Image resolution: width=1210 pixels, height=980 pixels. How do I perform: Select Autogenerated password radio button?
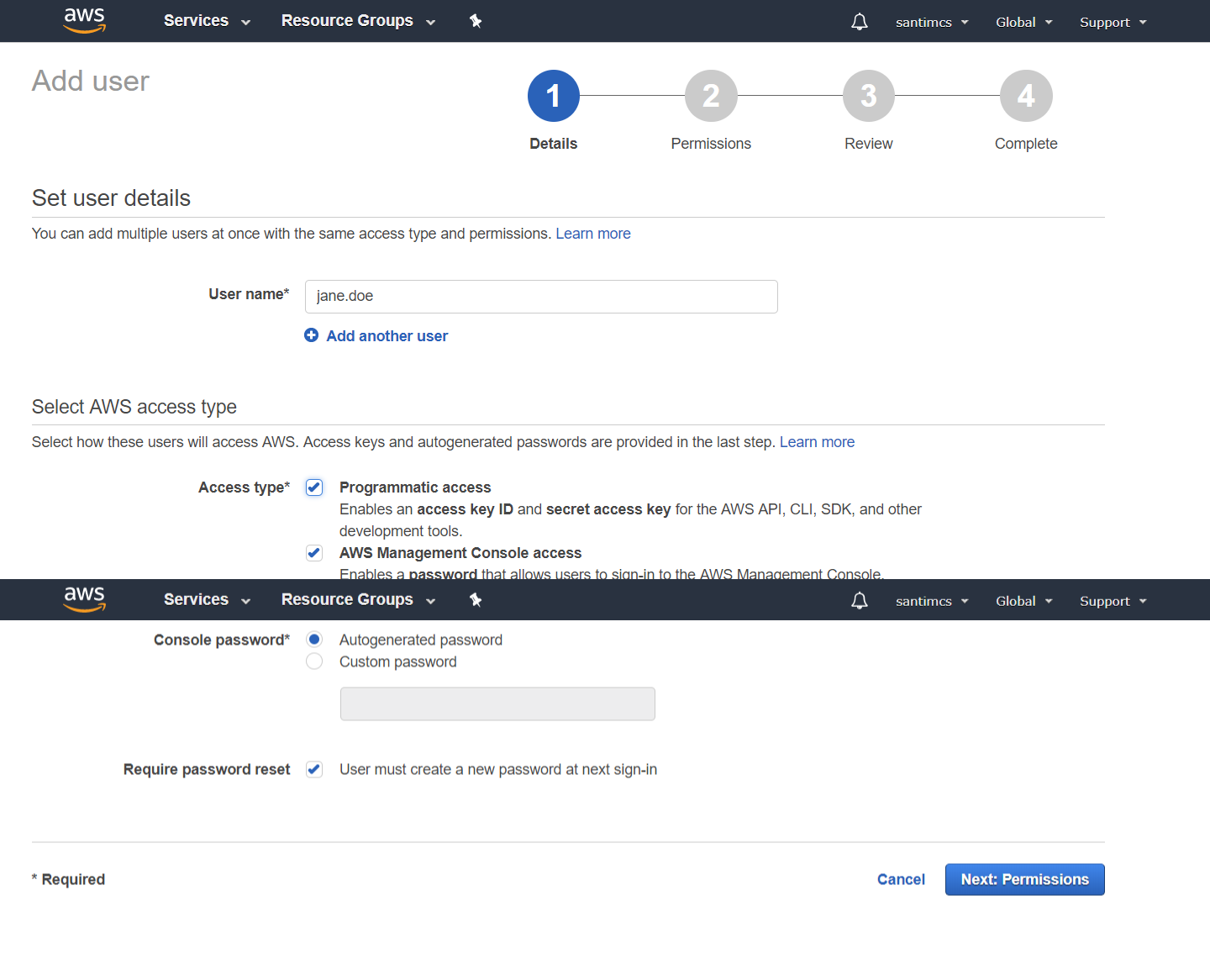pos(314,640)
